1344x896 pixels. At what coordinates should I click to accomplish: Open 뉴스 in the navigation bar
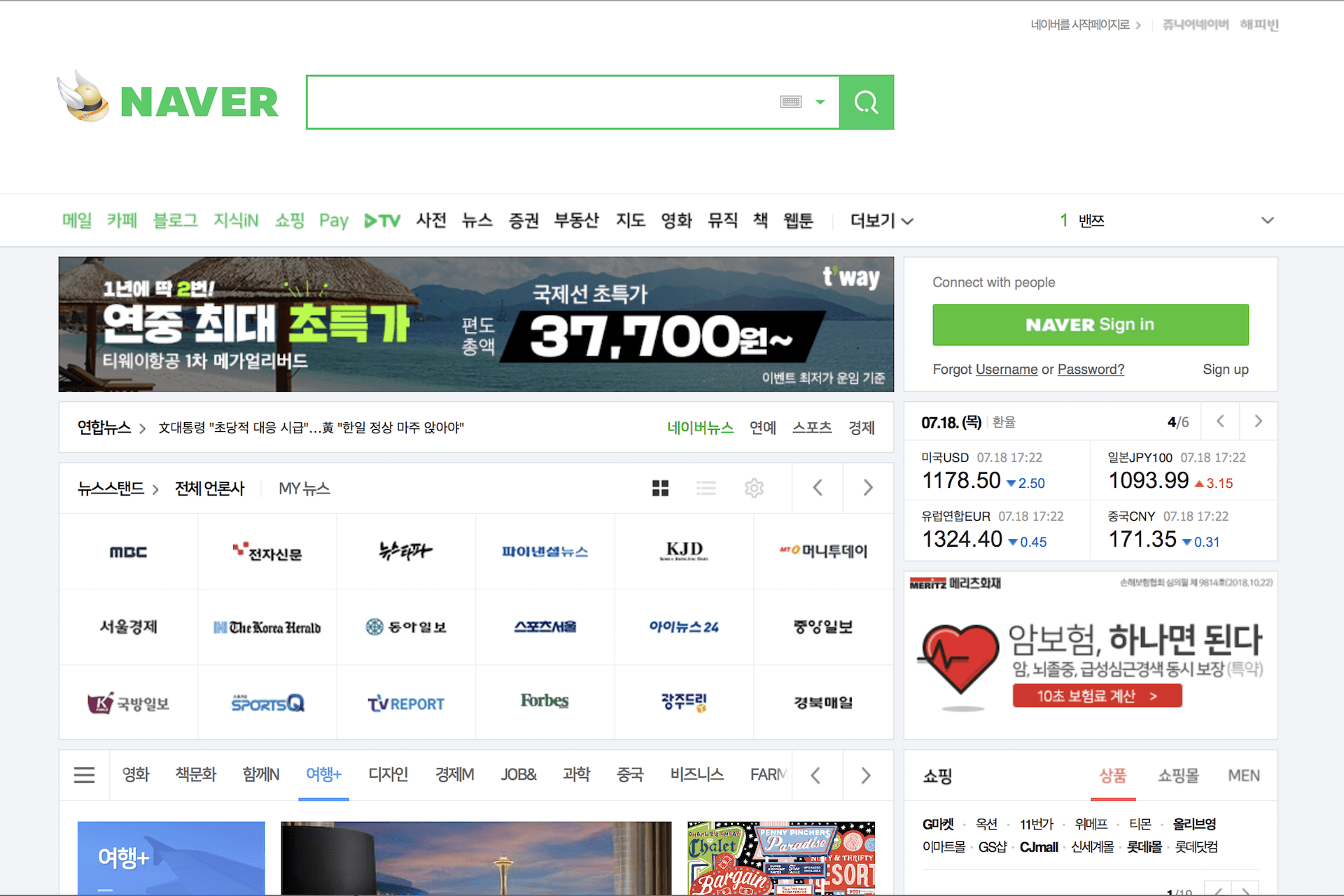(477, 220)
